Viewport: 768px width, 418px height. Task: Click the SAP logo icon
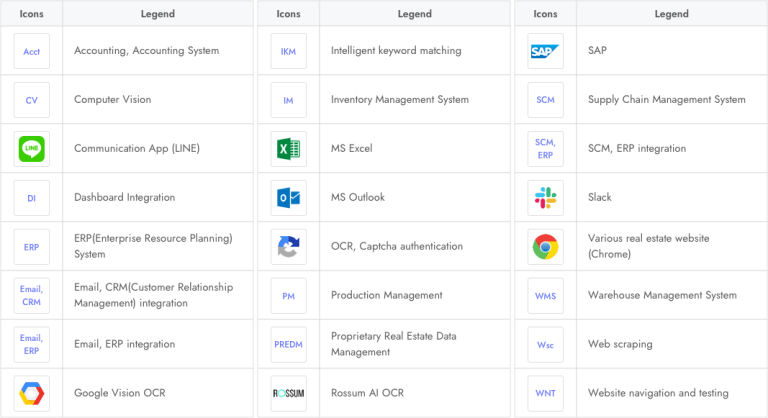[x=545, y=51]
